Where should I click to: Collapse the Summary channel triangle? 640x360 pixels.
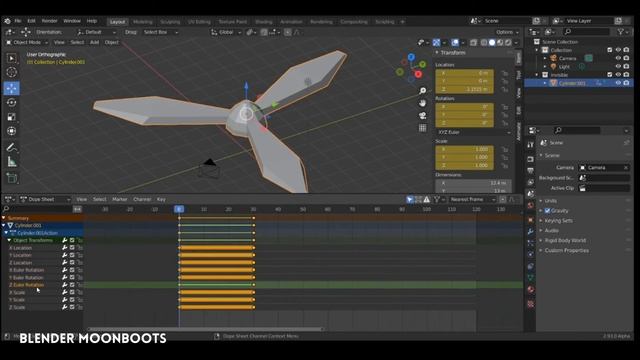coord(4,218)
